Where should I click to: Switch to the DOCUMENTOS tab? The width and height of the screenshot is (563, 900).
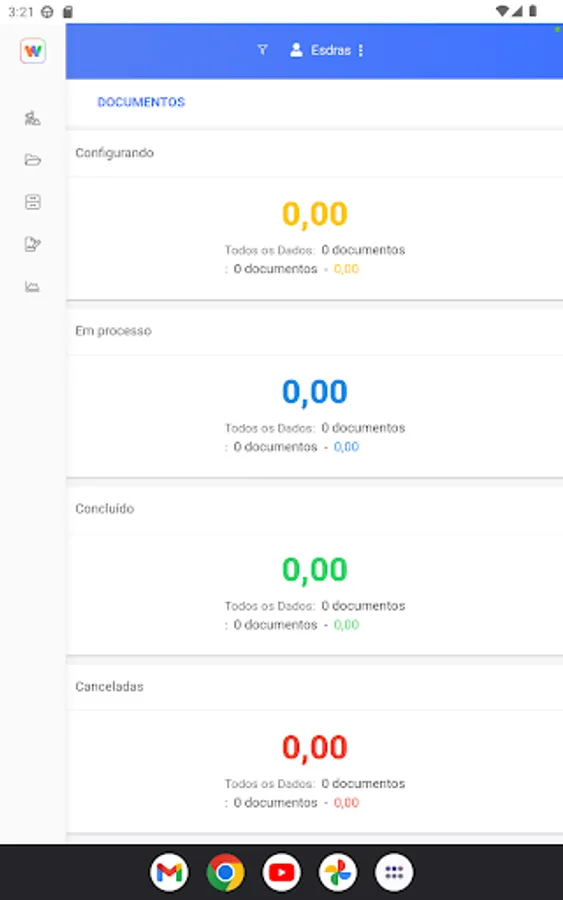click(x=141, y=102)
